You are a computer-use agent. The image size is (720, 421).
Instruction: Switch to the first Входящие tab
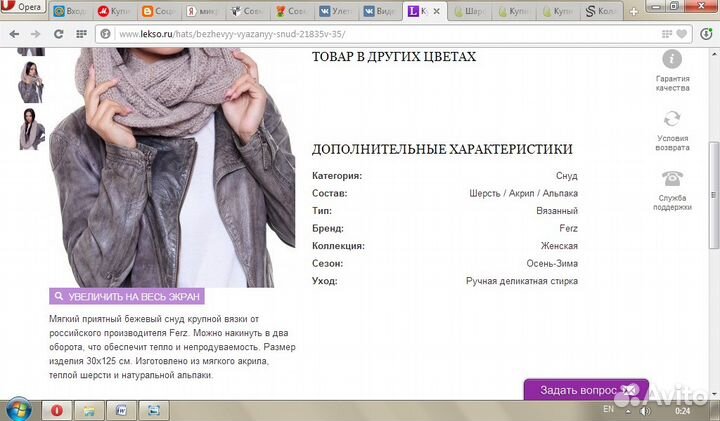[70, 11]
